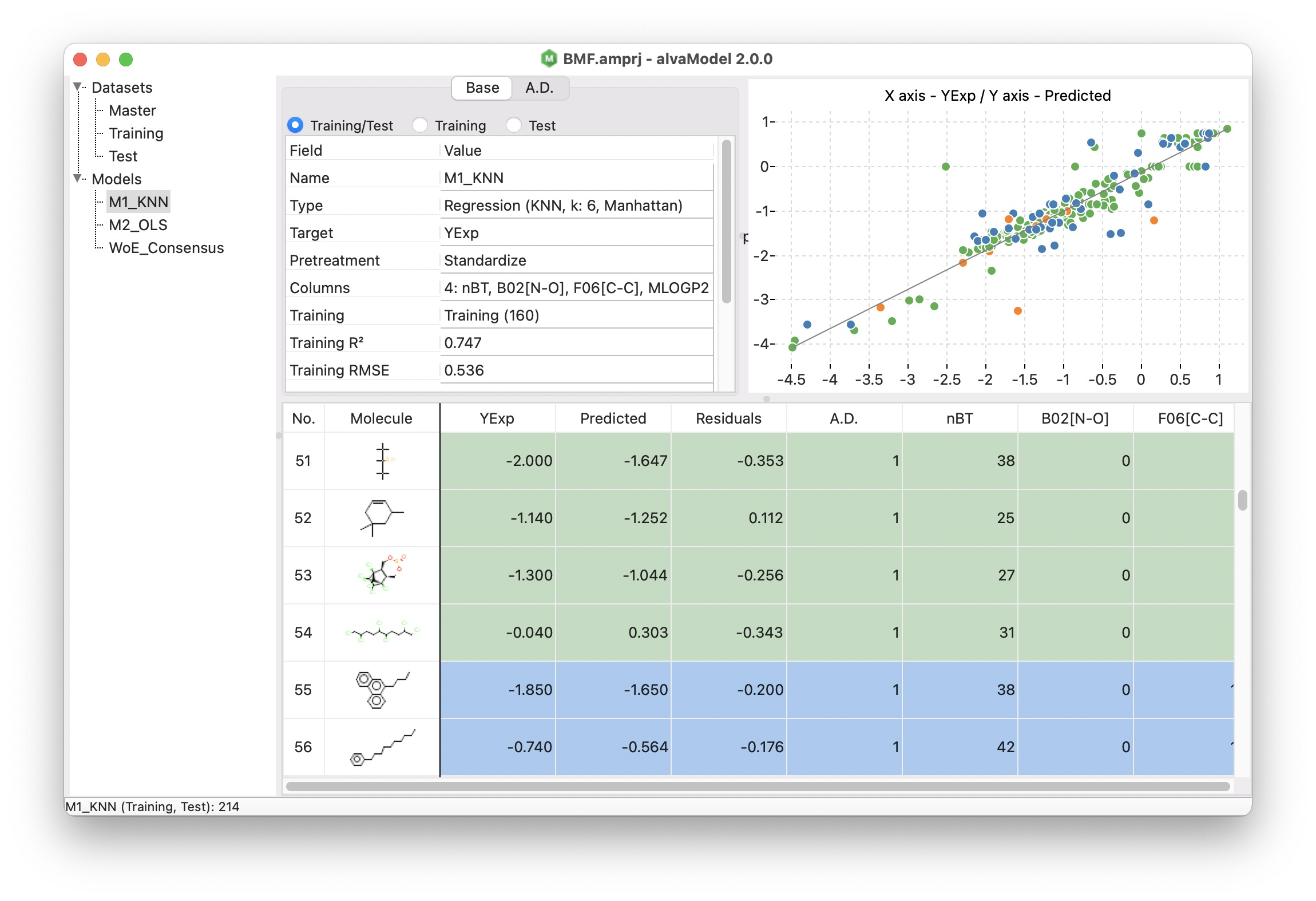The width and height of the screenshot is (1316, 901).
Task: Click nBT cell 38 in row 55
Action: pos(960,690)
